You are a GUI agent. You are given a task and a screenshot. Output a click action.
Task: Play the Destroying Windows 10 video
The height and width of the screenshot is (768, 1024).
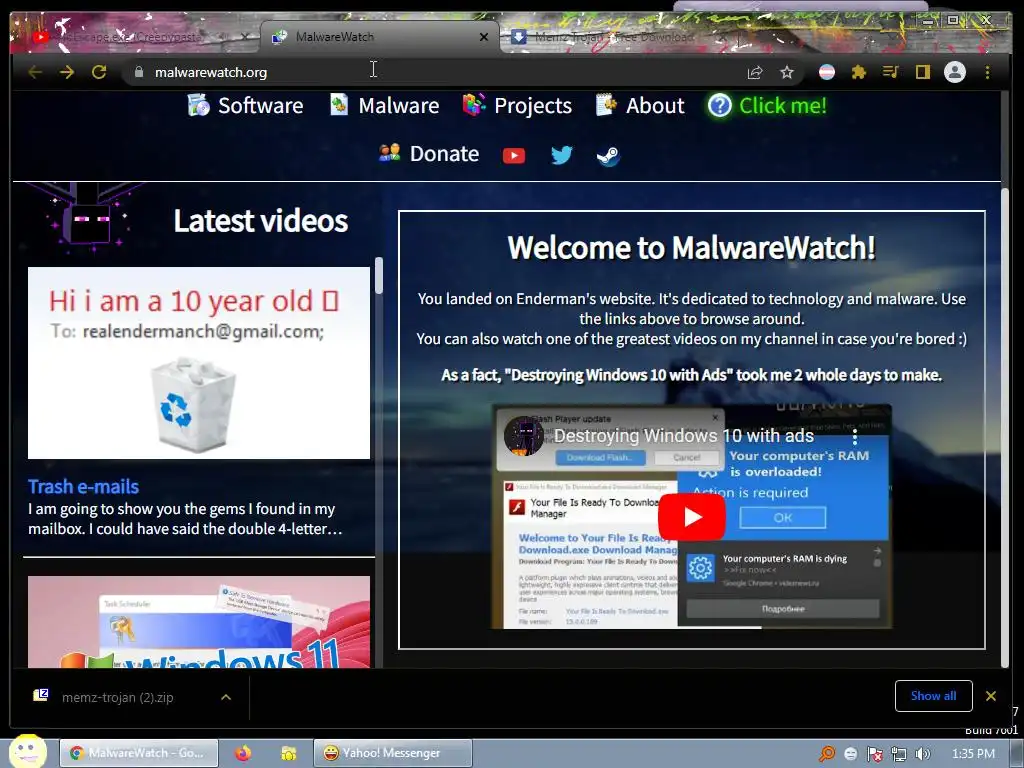pyautogui.click(x=692, y=517)
